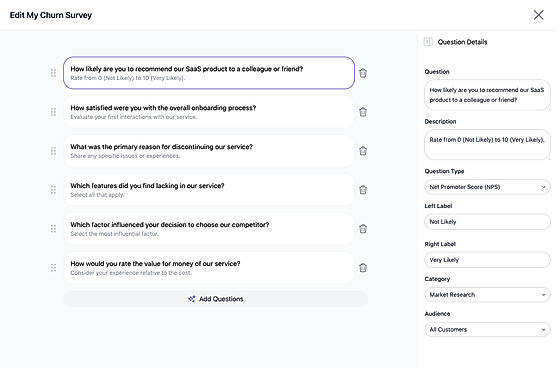Delete the onboarding process question
The height and width of the screenshot is (368, 557).
363,112
